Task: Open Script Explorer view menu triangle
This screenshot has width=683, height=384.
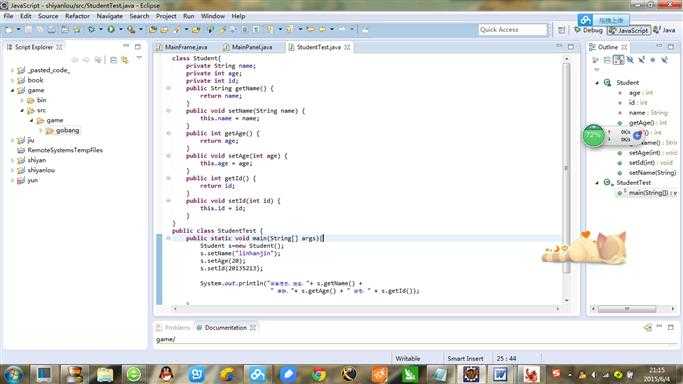Action: click(139, 58)
